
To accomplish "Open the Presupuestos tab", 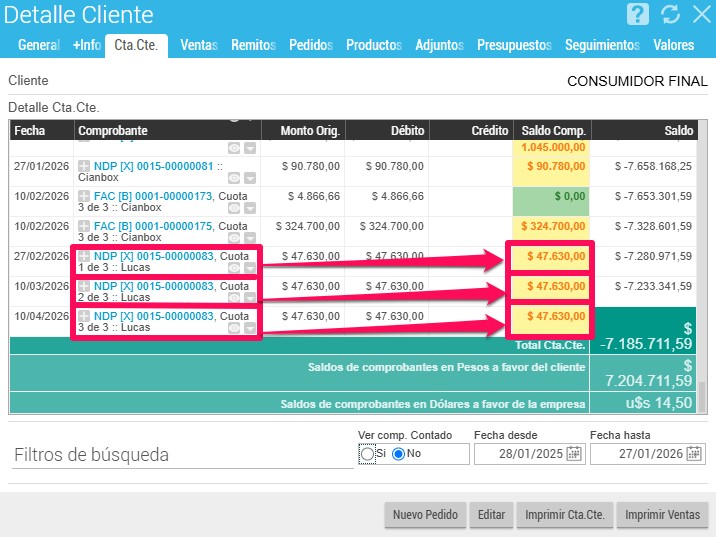I will (514, 45).
